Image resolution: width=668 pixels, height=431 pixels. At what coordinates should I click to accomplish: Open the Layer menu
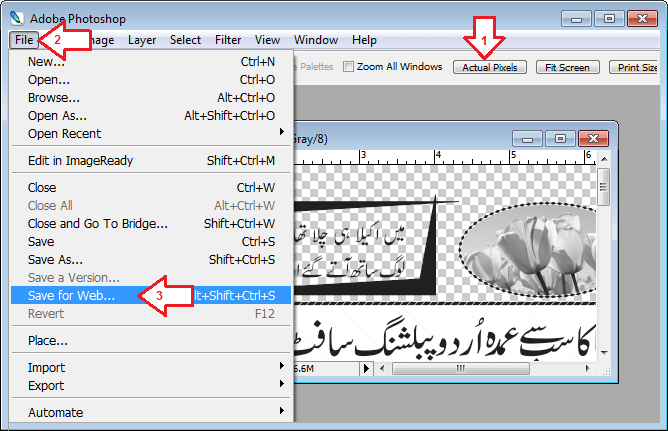pyautogui.click(x=142, y=40)
